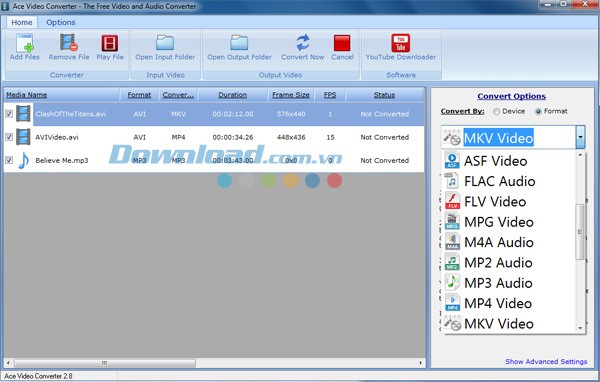Screen dimensions: 600x382
Task: Choose ASF Video from the list
Action: tap(496, 161)
